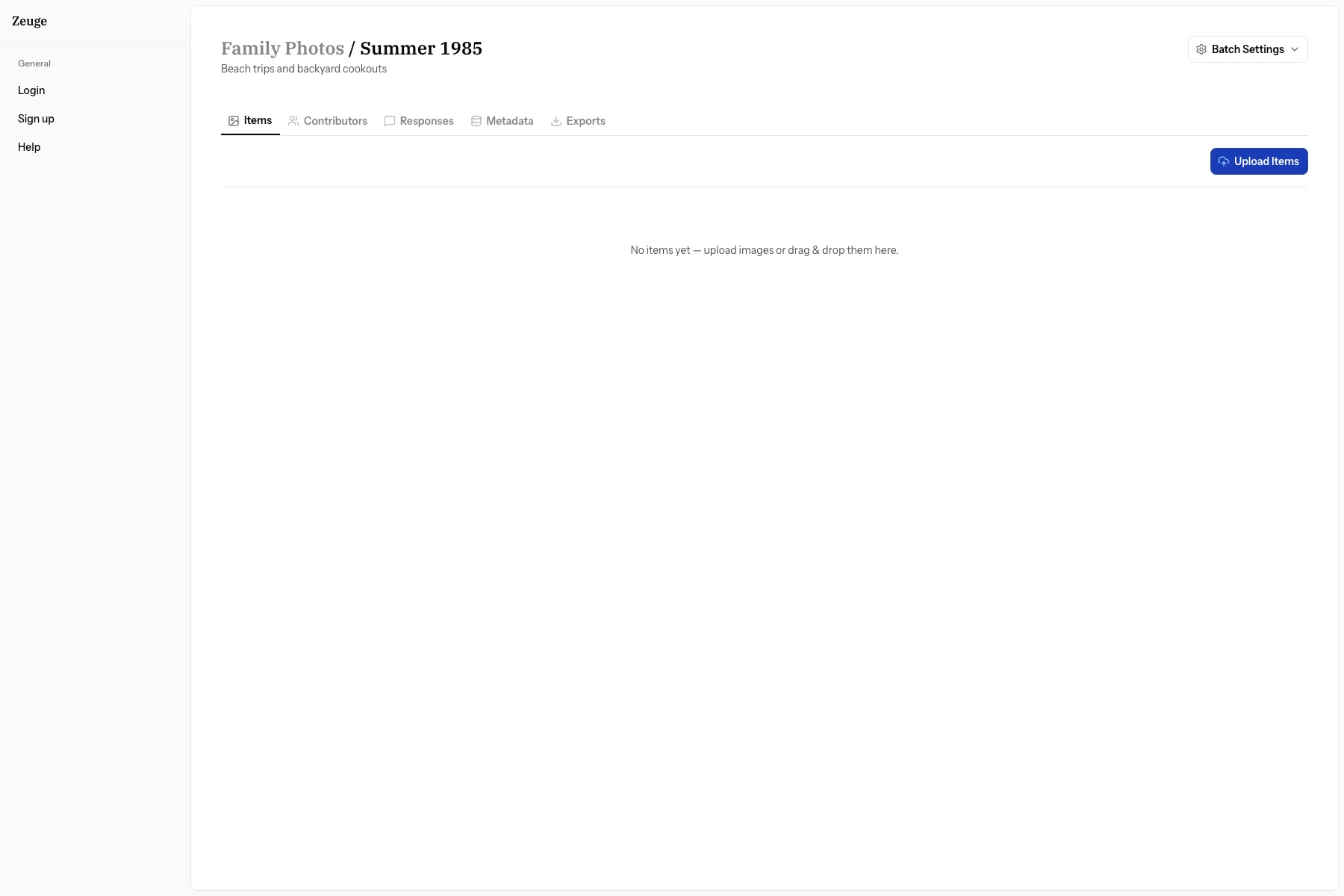
Task: Expand the Batch Settings dropdown chevron
Action: pyautogui.click(x=1295, y=49)
